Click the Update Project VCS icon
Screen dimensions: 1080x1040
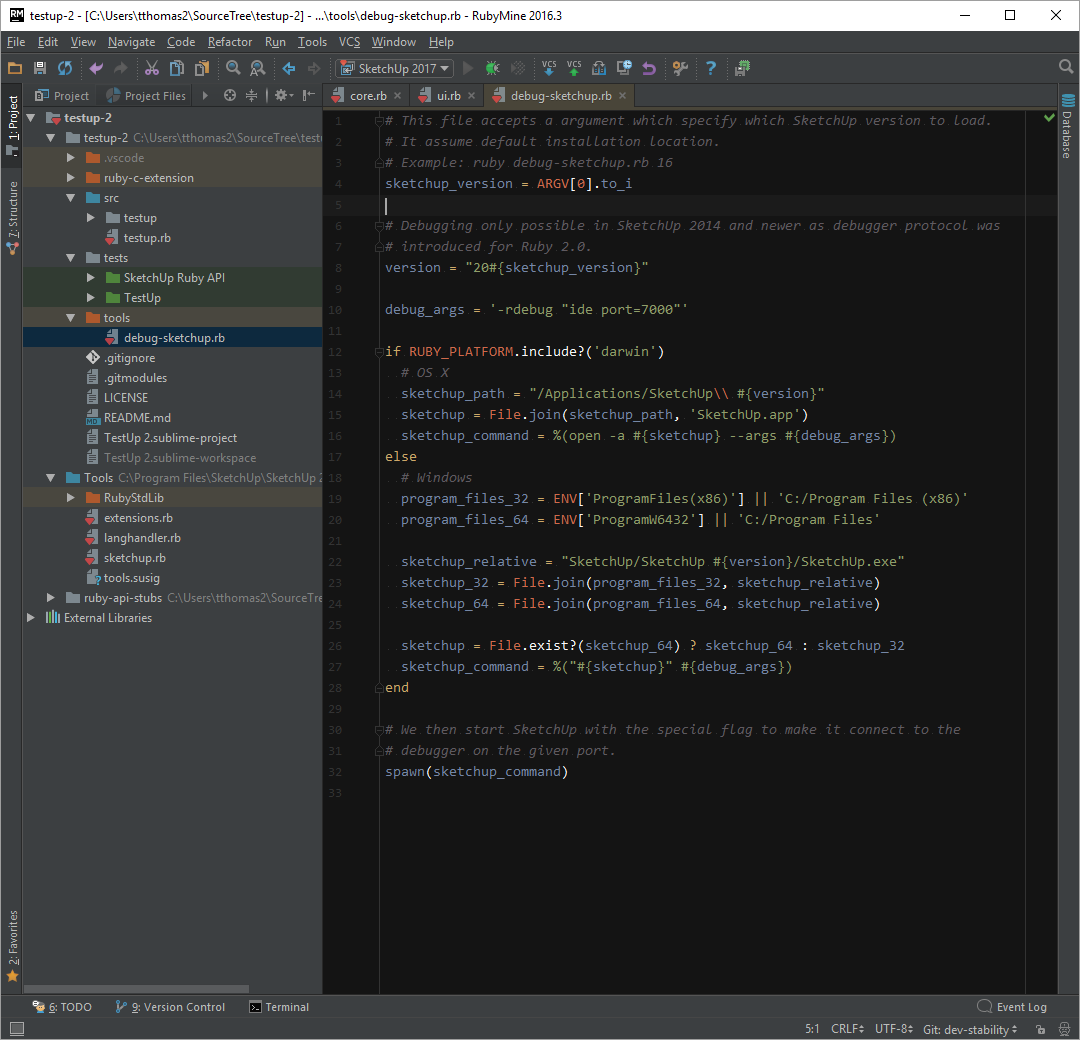(549, 68)
